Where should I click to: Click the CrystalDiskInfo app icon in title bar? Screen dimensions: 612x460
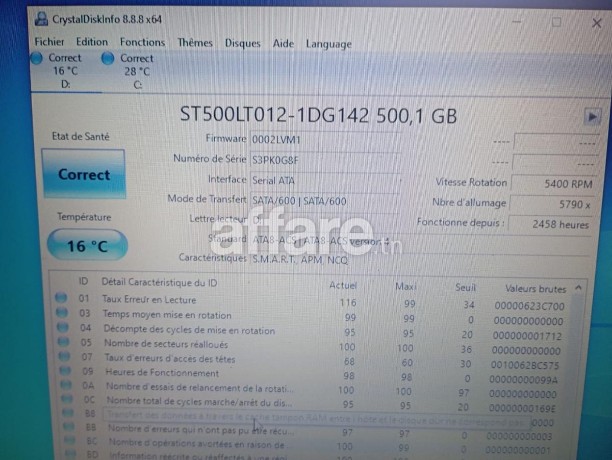(x=41, y=17)
